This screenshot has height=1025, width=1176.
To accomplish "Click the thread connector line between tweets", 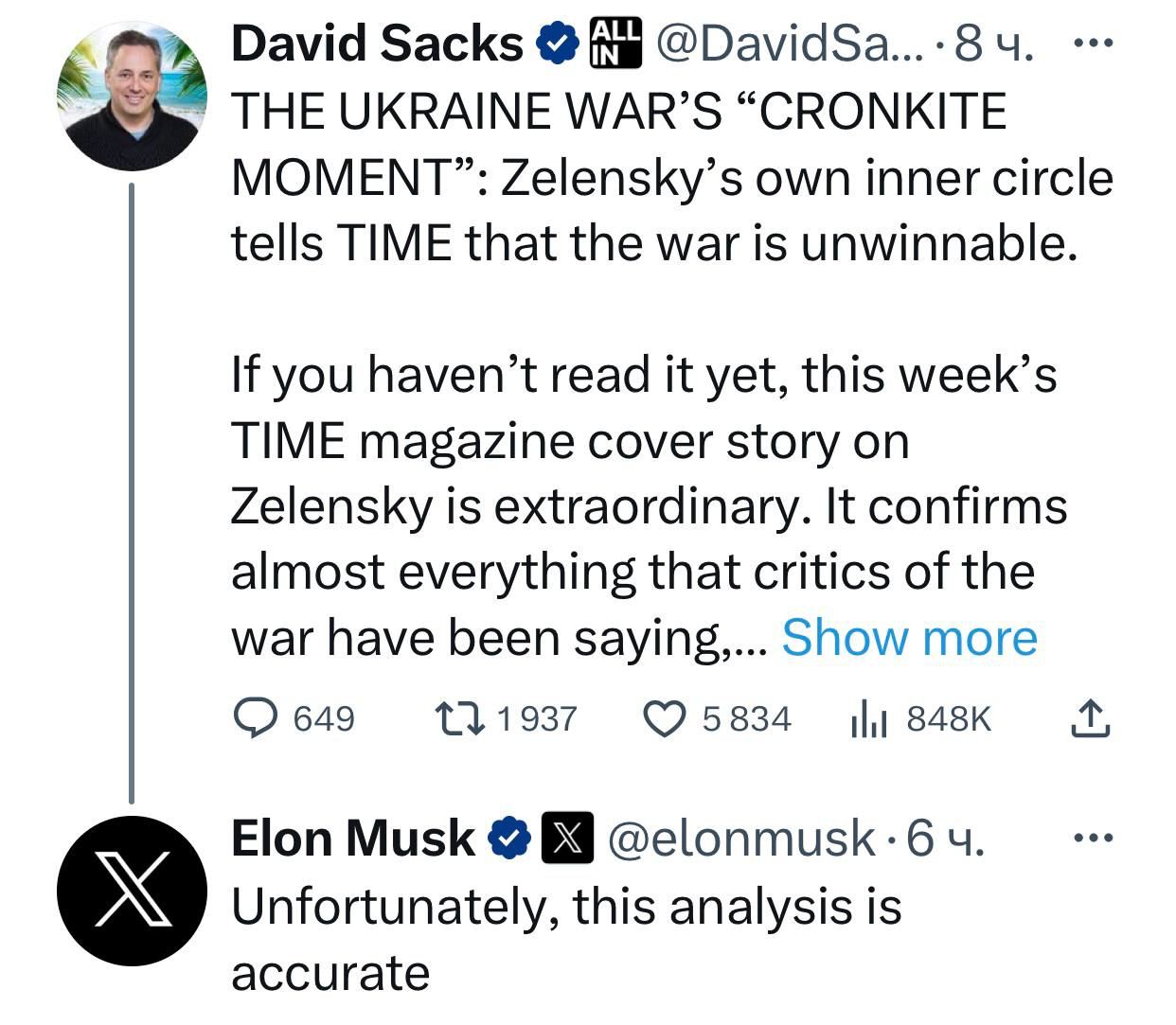I will coord(131,492).
